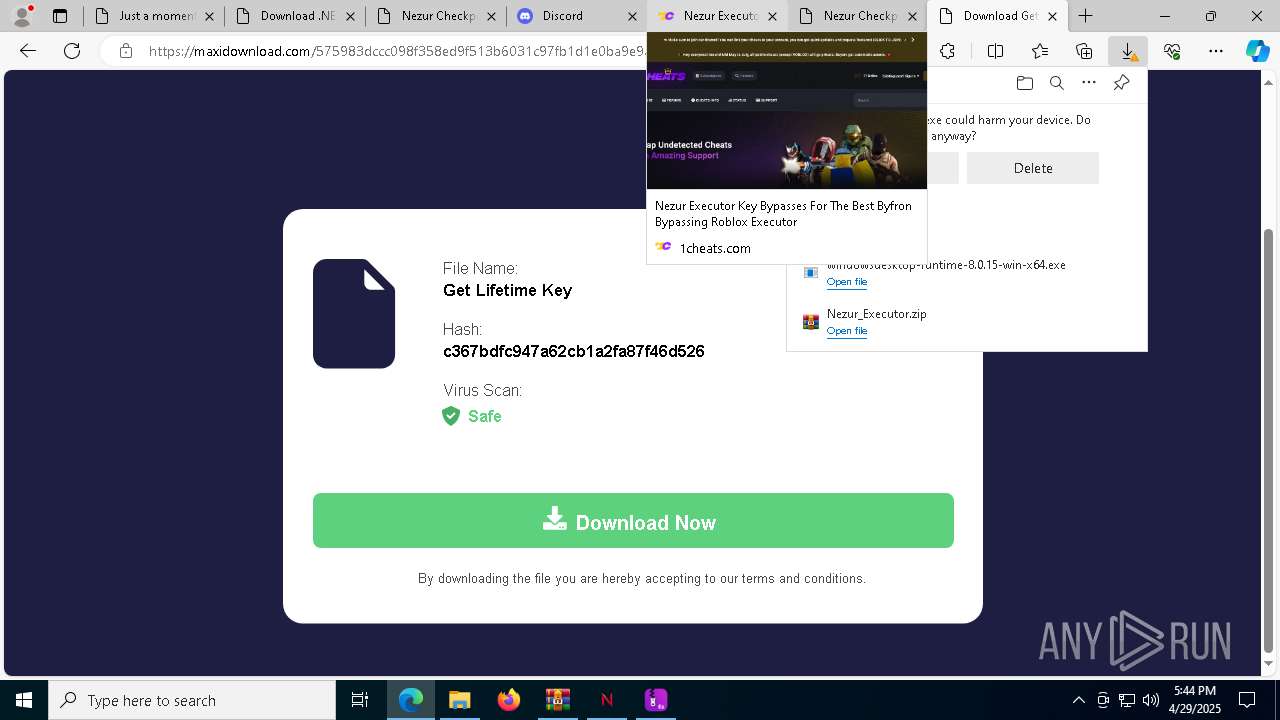Select Nezur_Executor.zip download entry
This screenshot has height=720, width=1280.
pos(967,321)
